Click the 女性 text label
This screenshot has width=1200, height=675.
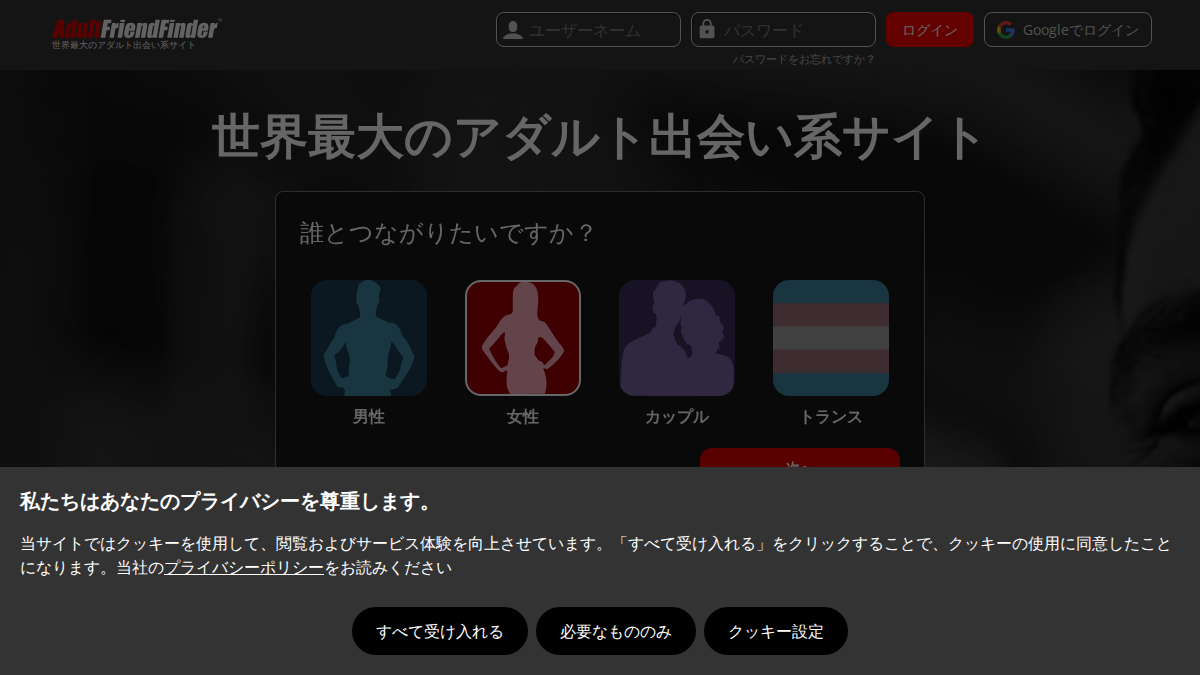click(x=523, y=417)
